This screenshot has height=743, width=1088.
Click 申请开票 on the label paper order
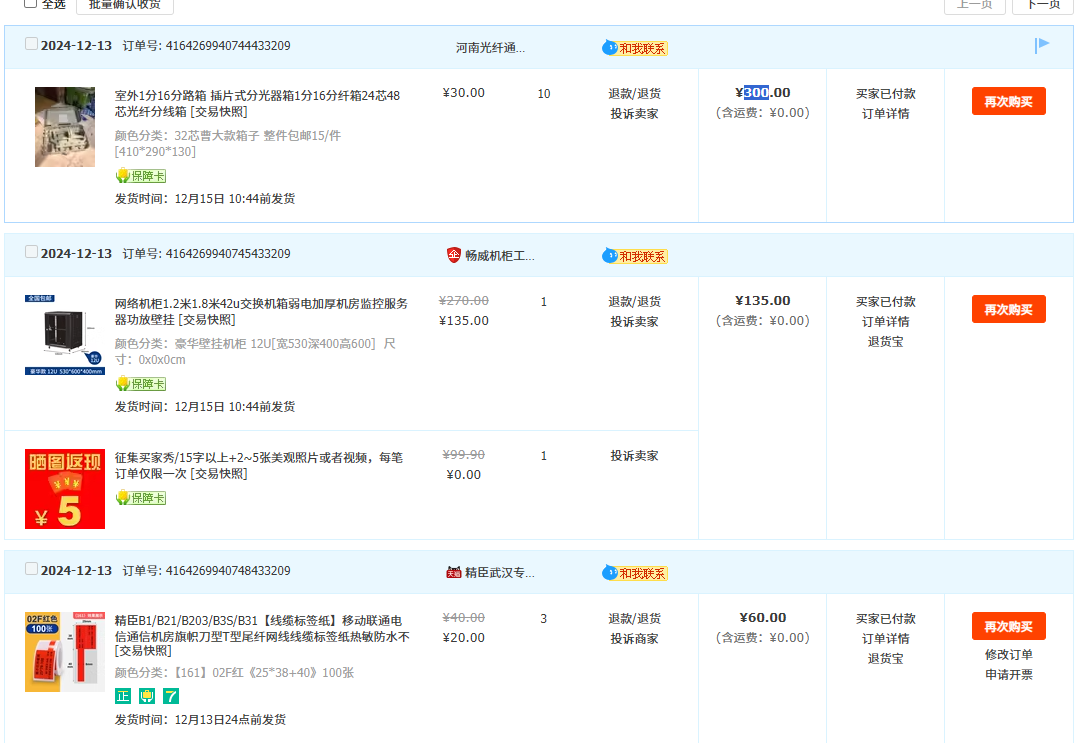[x=1008, y=675]
